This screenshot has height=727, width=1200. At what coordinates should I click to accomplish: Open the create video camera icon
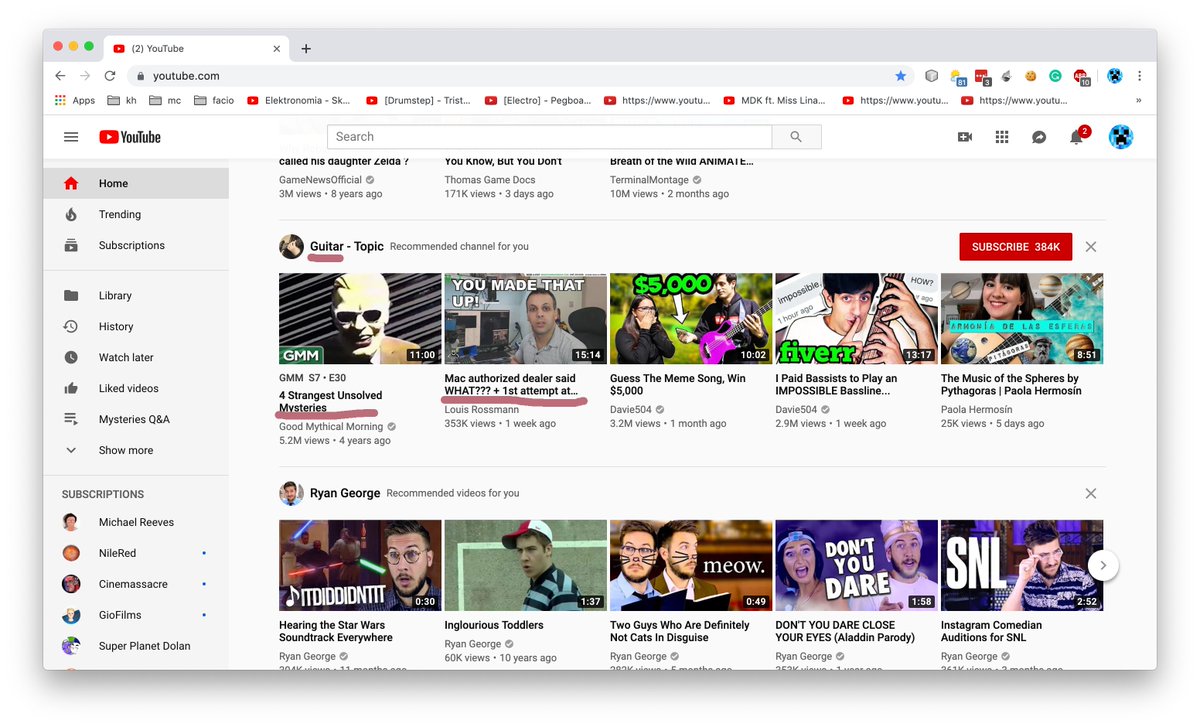pyautogui.click(x=965, y=137)
